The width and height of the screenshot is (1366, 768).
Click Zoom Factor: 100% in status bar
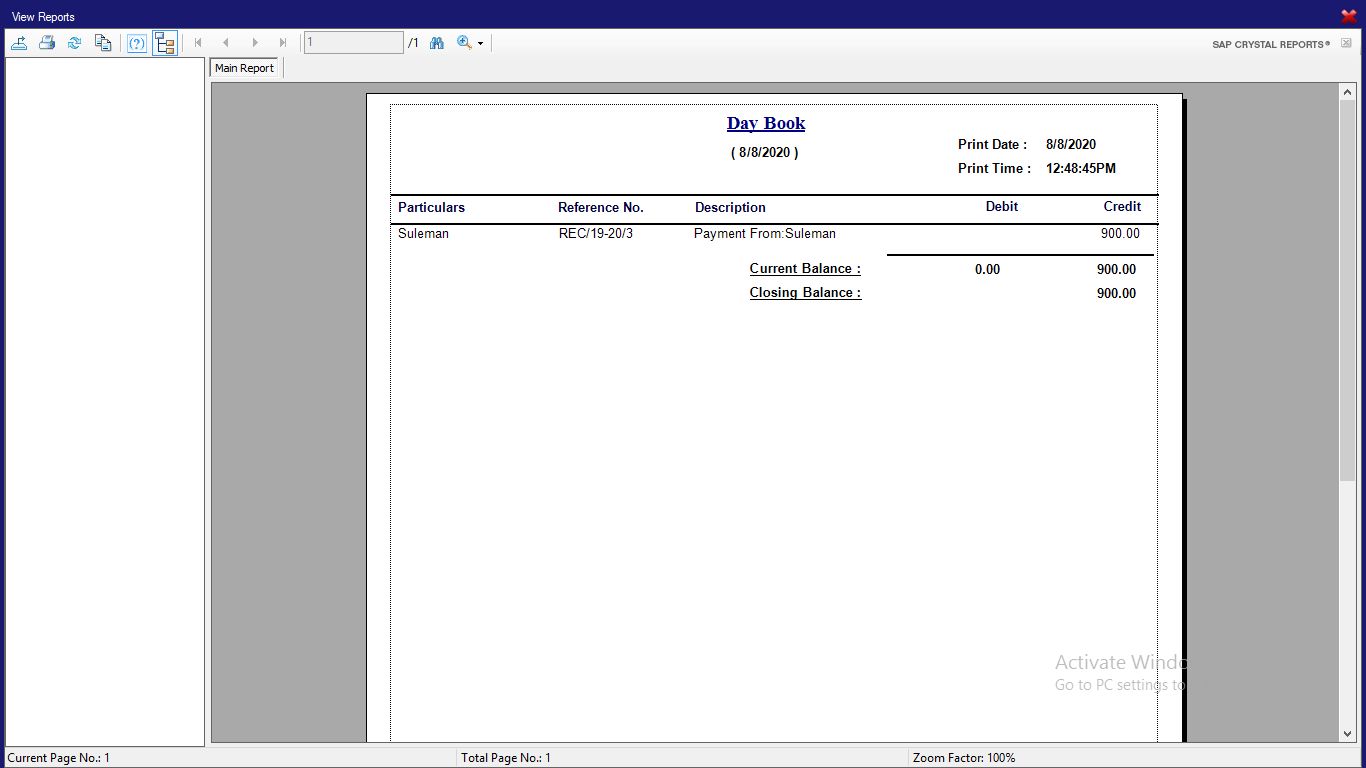(964, 758)
